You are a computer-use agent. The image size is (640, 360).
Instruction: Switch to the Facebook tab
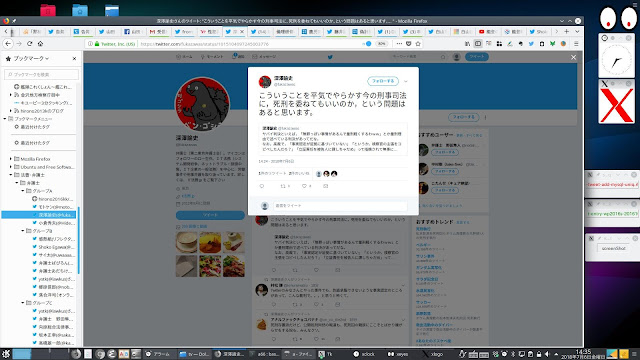coord(133,31)
